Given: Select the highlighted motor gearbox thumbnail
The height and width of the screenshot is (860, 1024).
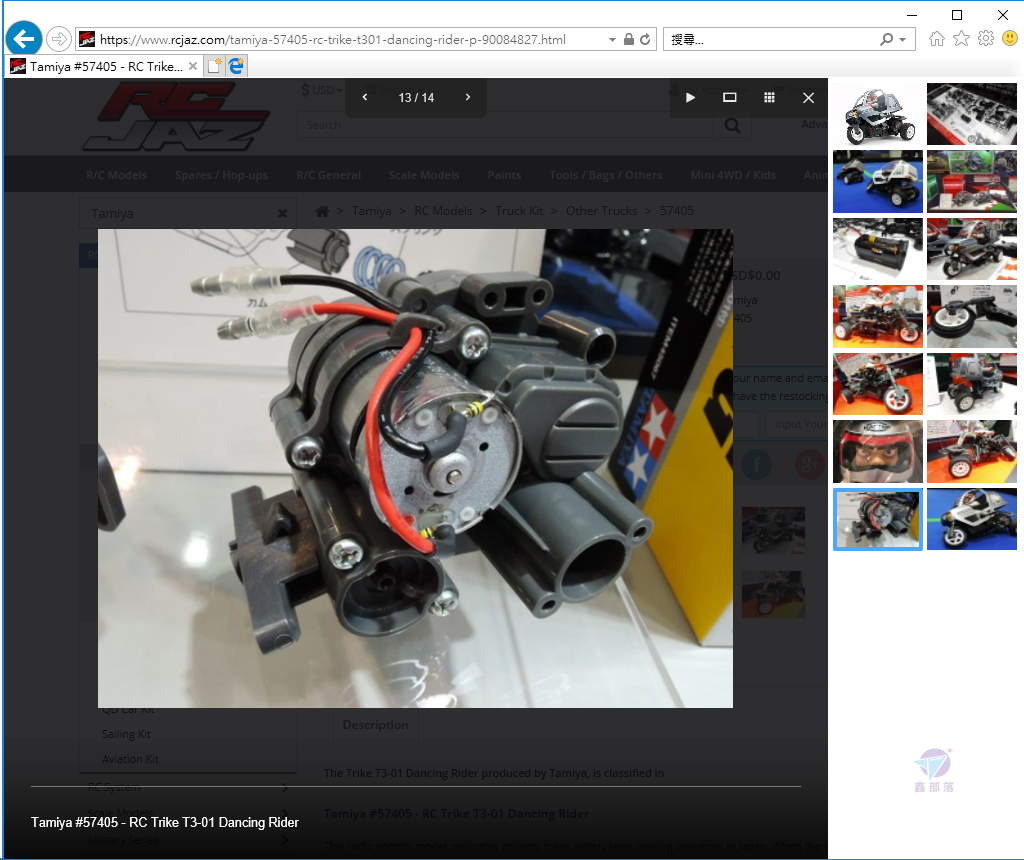Looking at the screenshot, I should coord(878,519).
